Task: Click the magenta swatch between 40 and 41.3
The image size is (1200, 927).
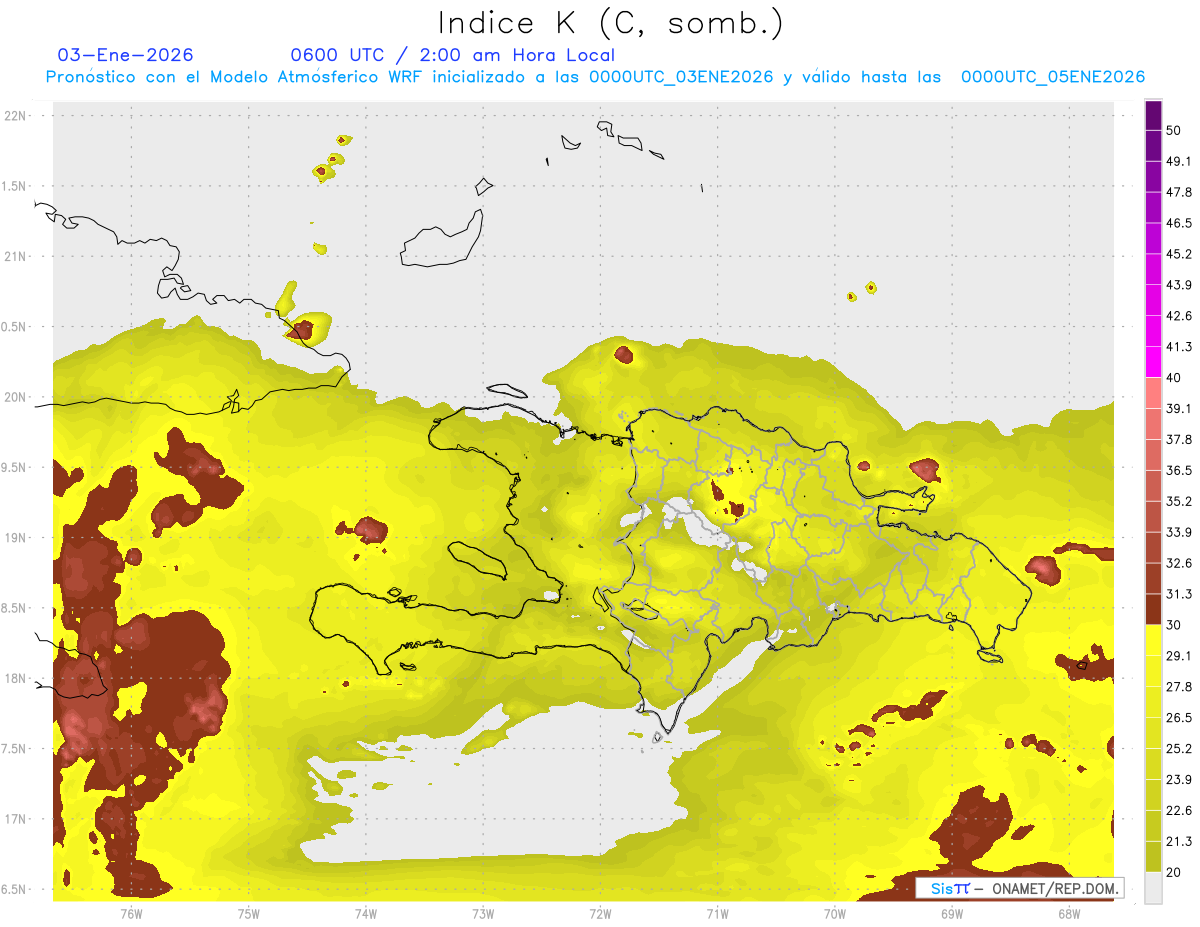Action: [1153, 363]
